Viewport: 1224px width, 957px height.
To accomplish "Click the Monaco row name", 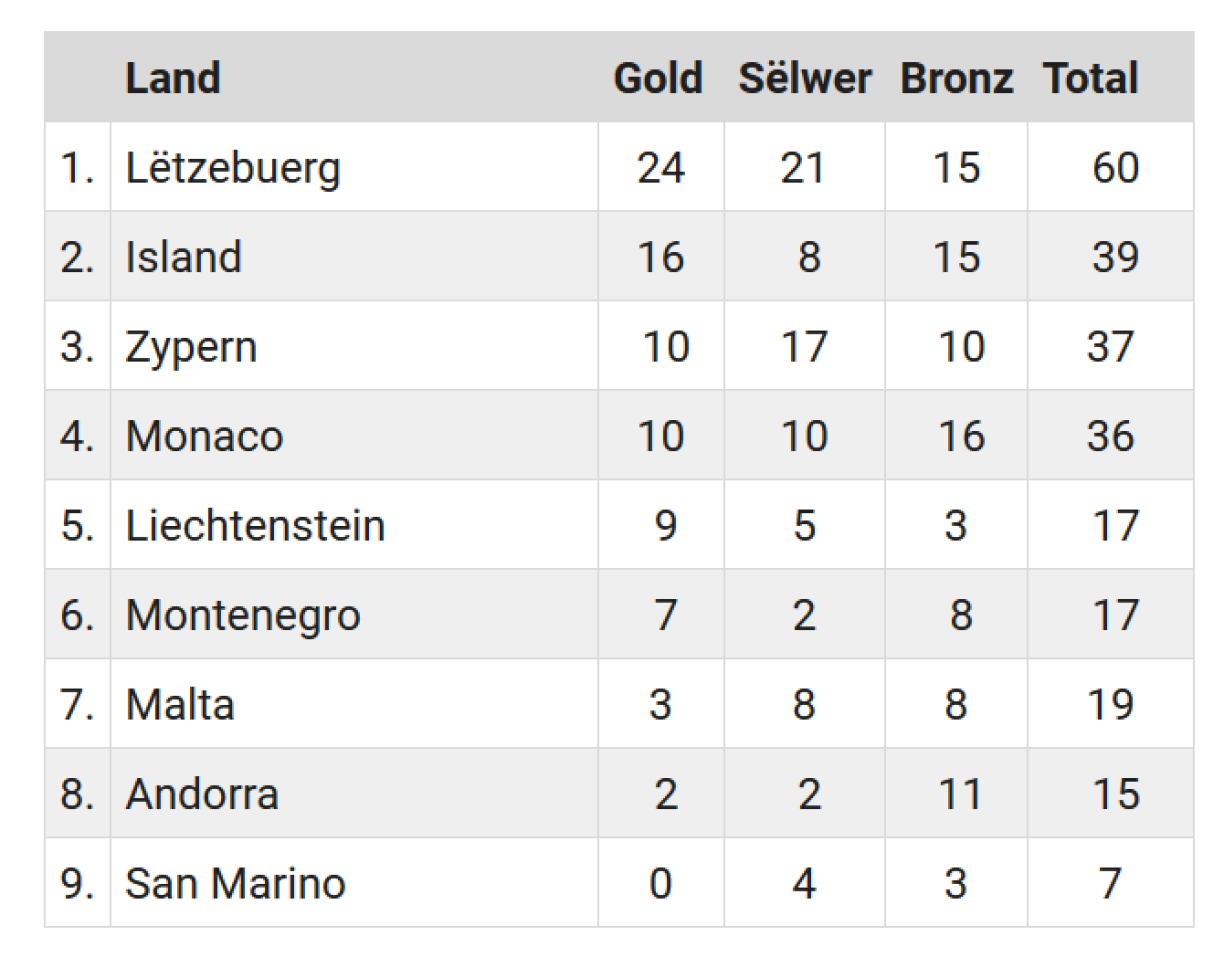I will (204, 436).
